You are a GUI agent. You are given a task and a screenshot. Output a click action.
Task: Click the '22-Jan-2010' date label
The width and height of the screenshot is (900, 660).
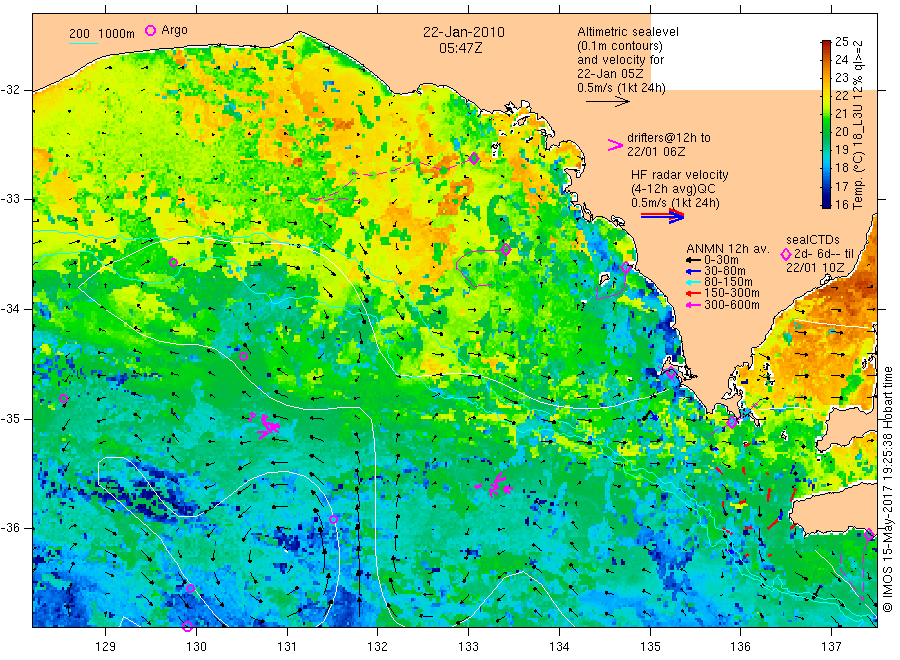[464, 32]
